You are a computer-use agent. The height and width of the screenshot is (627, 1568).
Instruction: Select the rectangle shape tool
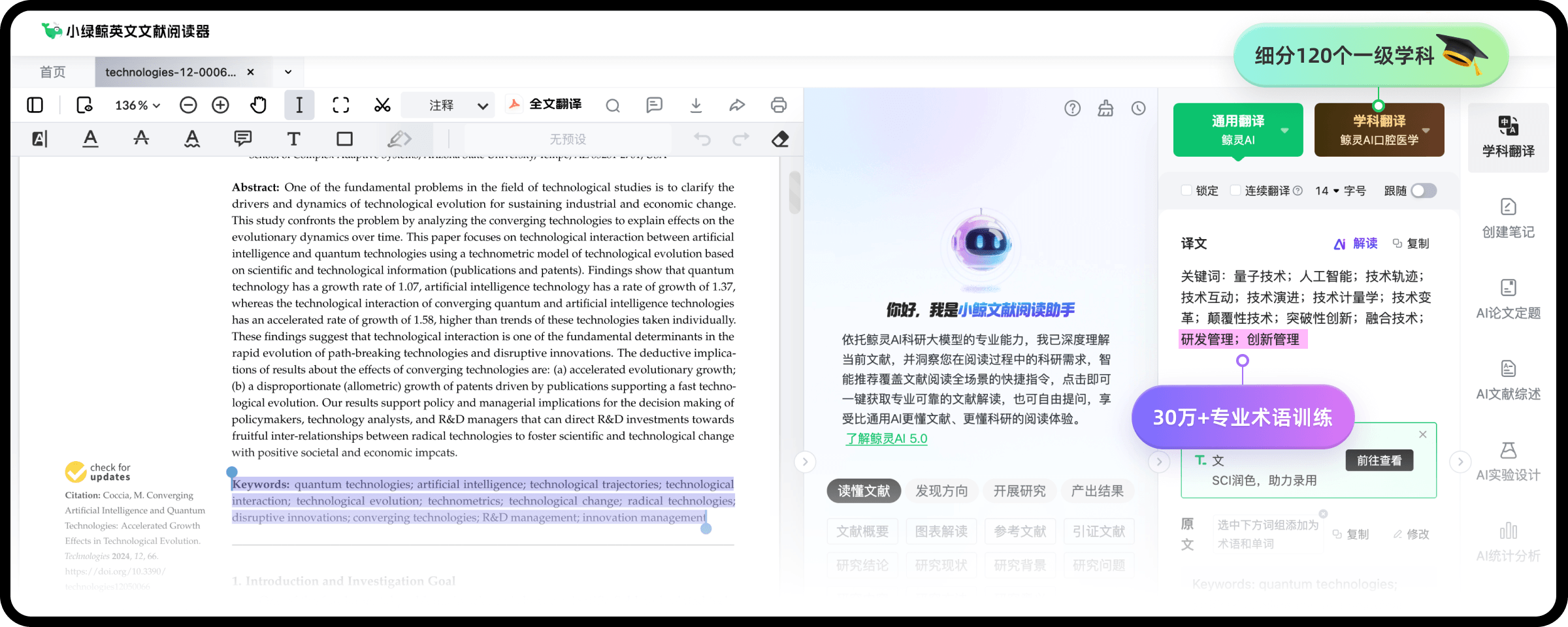coord(345,139)
